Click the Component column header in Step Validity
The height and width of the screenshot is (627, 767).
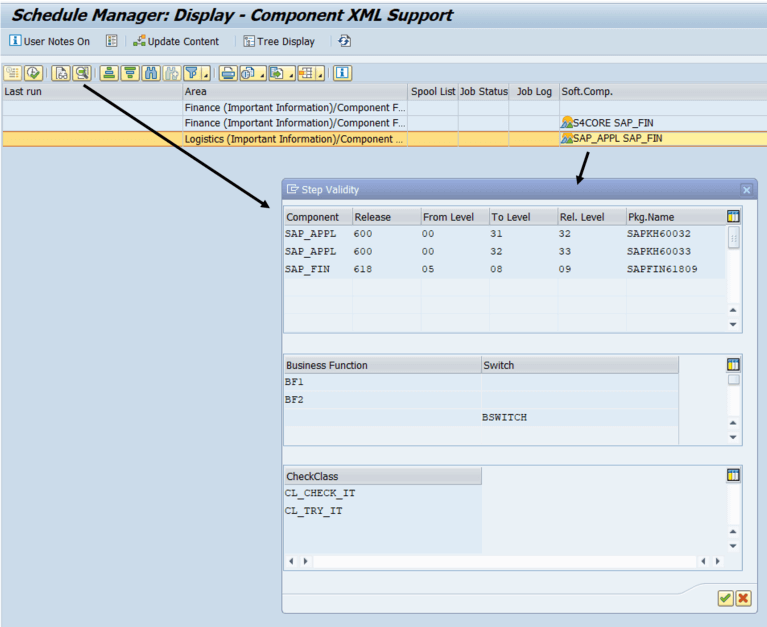[x=318, y=217]
